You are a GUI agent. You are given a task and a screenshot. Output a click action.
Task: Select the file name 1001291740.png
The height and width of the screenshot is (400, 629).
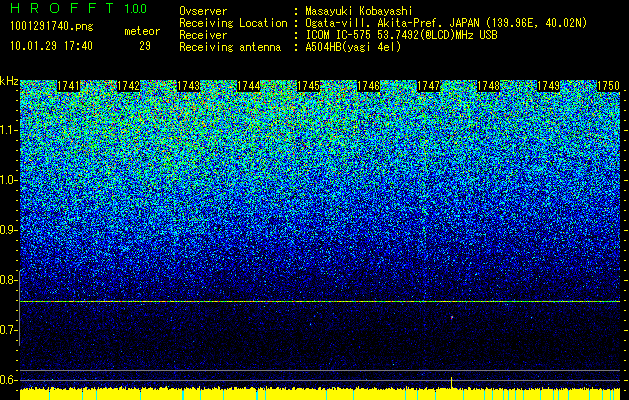[52, 27]
